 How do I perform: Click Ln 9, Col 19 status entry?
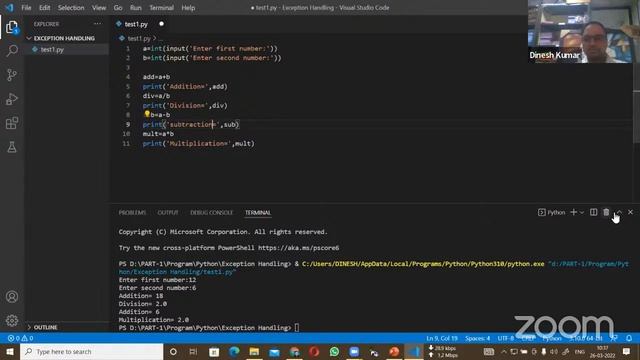click(x=442, y=338)
